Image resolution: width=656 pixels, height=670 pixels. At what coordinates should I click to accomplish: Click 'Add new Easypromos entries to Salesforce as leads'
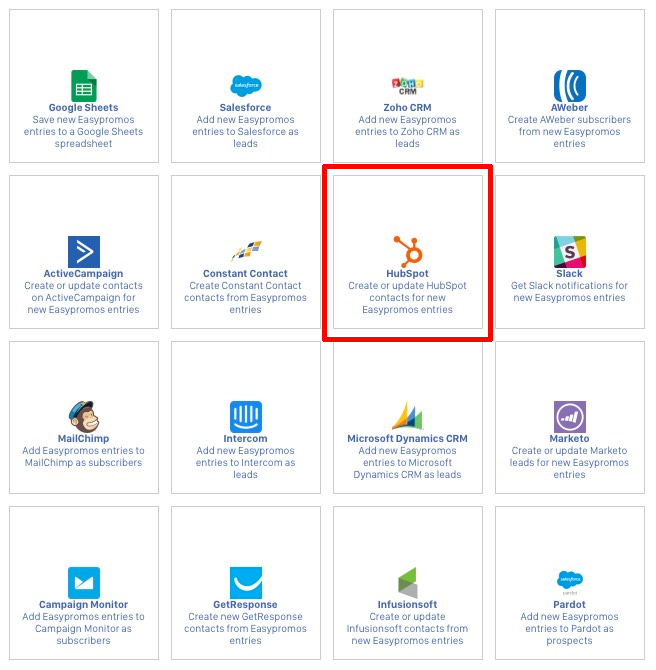point(245,132)
